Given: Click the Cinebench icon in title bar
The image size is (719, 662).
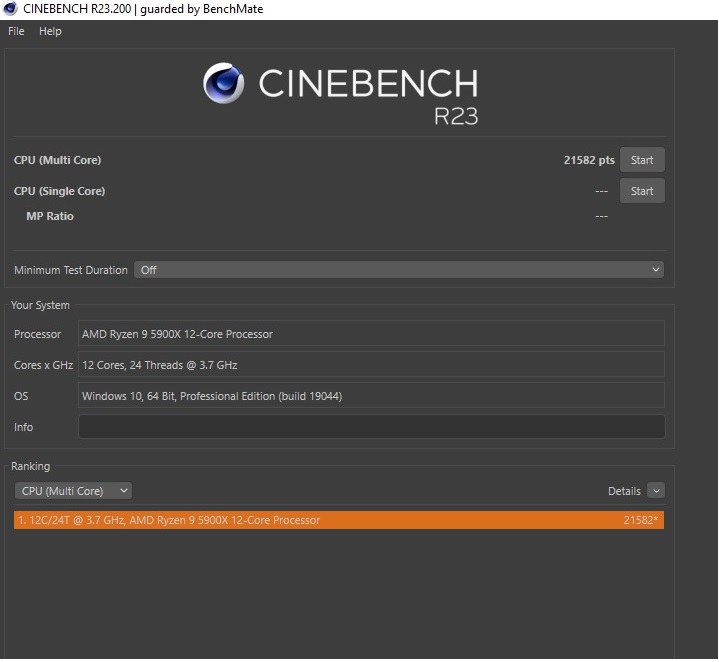Looking at the screenshot, I should 10,9.
